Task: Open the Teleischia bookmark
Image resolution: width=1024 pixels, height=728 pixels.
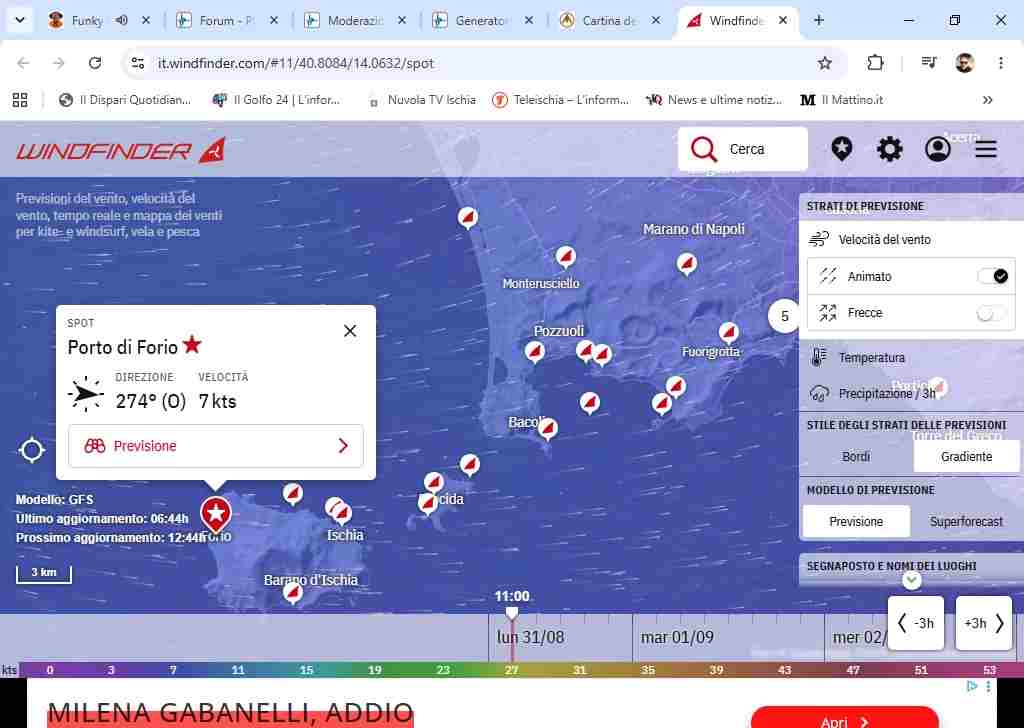Action: 561,100
